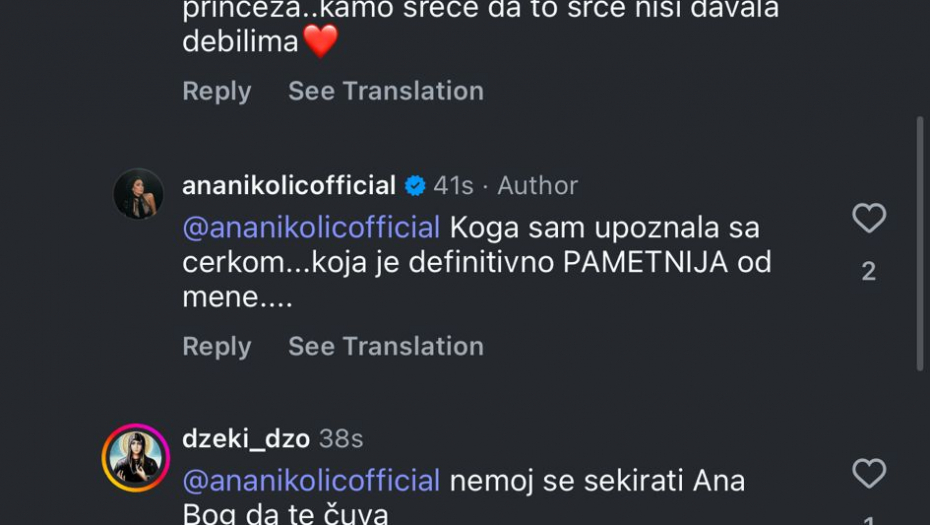Click the comments scrollbar thumb
This screenshot has height=525, width=930.
920,243
